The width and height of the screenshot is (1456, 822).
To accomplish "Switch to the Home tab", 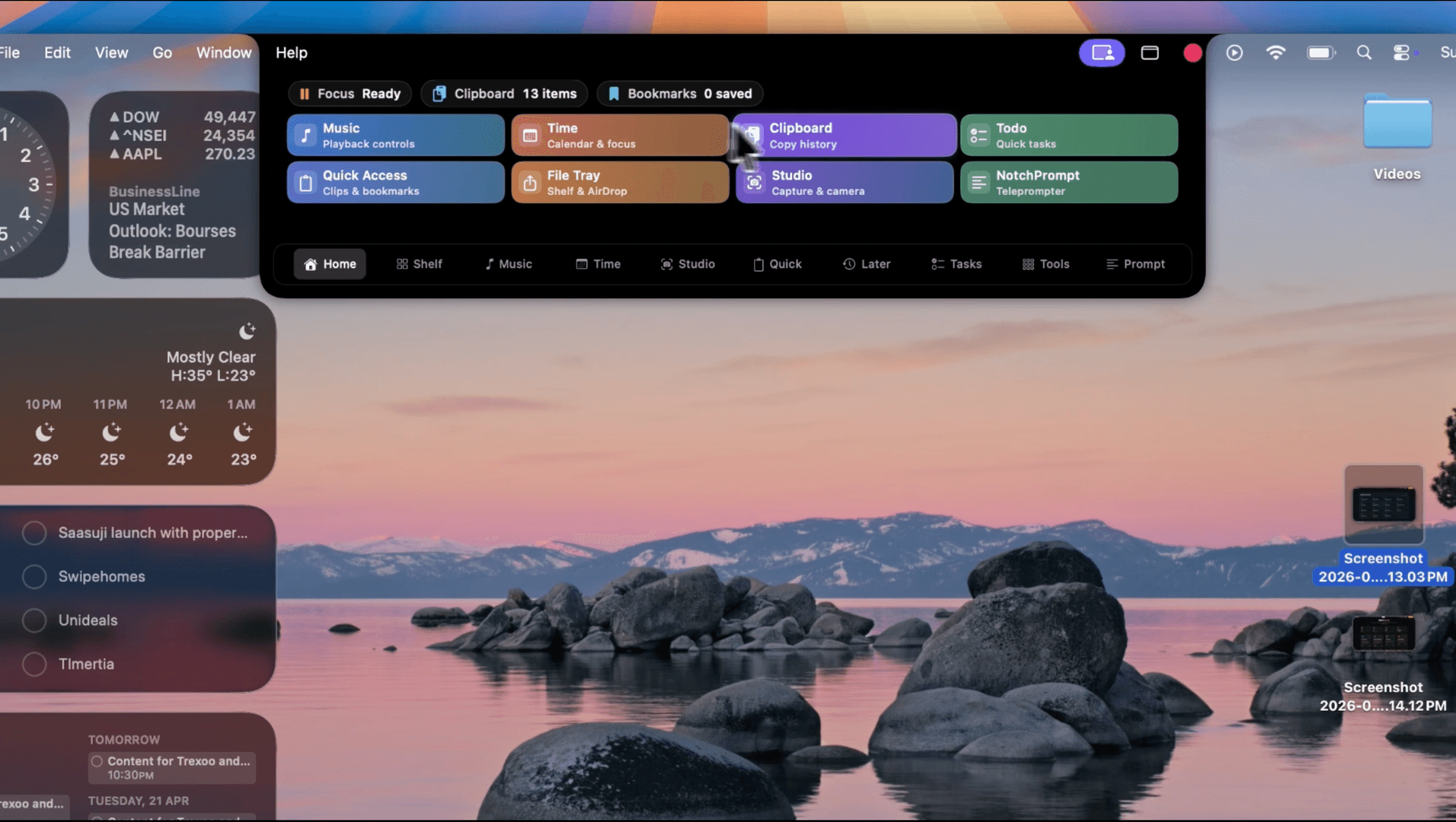I will (330, 264).
